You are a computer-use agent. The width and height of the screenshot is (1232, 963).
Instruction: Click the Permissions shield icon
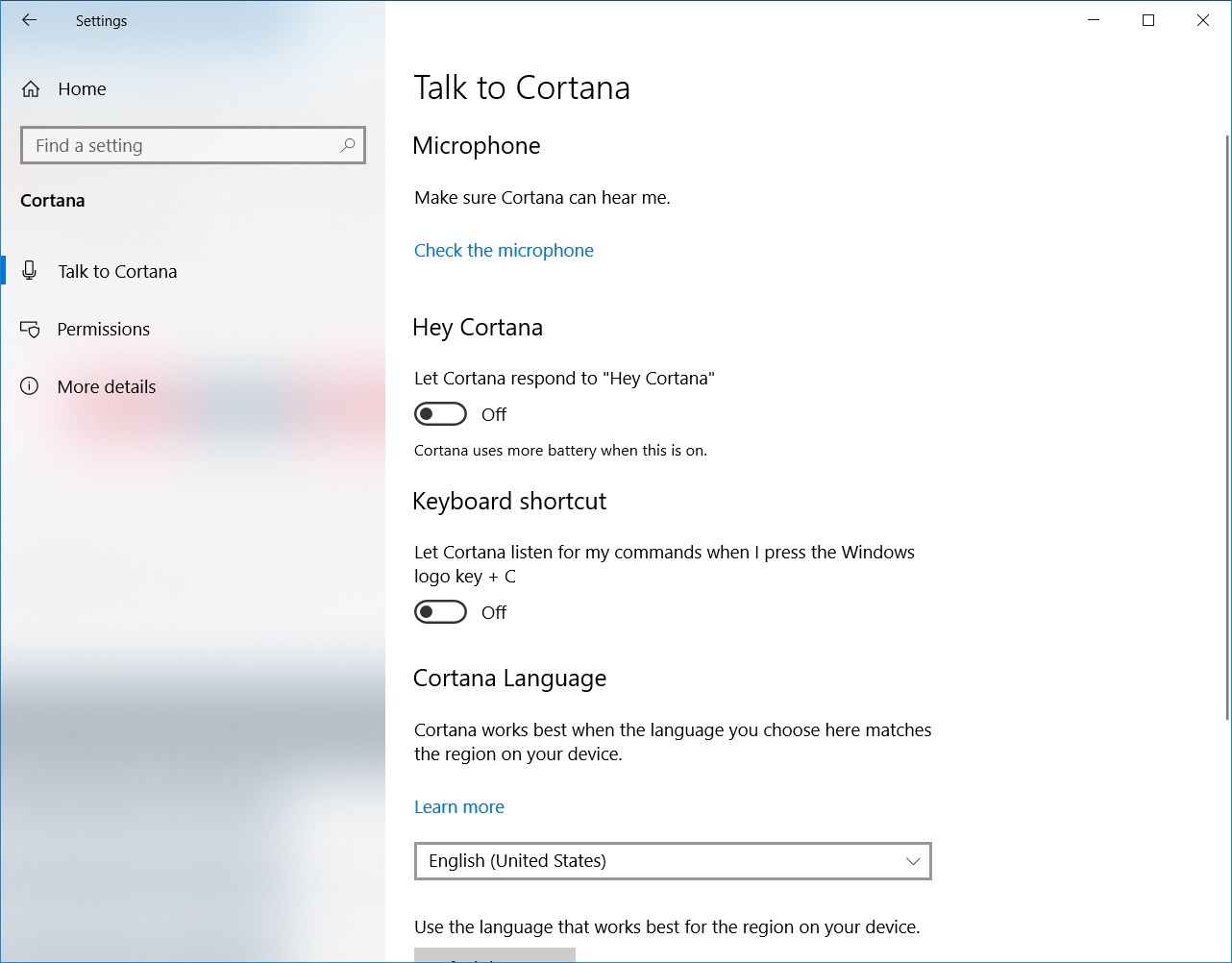(x=30, y=330)
